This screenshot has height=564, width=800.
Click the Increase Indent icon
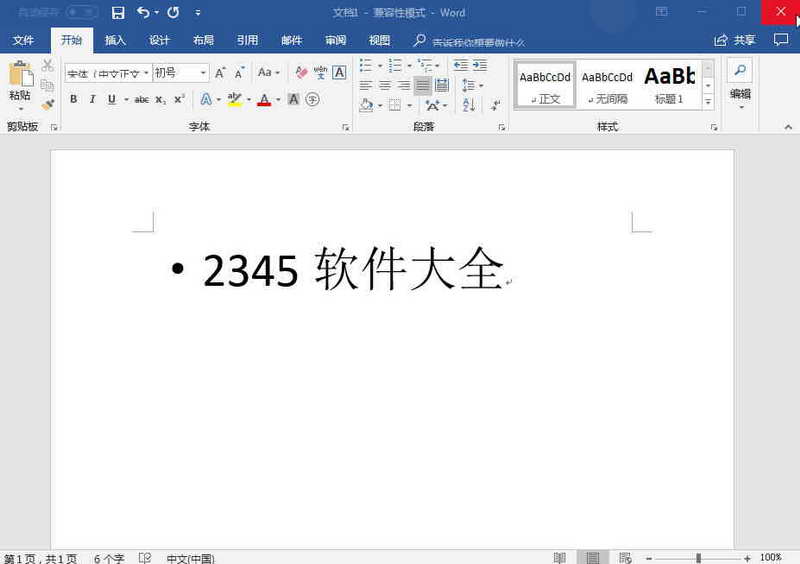[x=480, y=66]
